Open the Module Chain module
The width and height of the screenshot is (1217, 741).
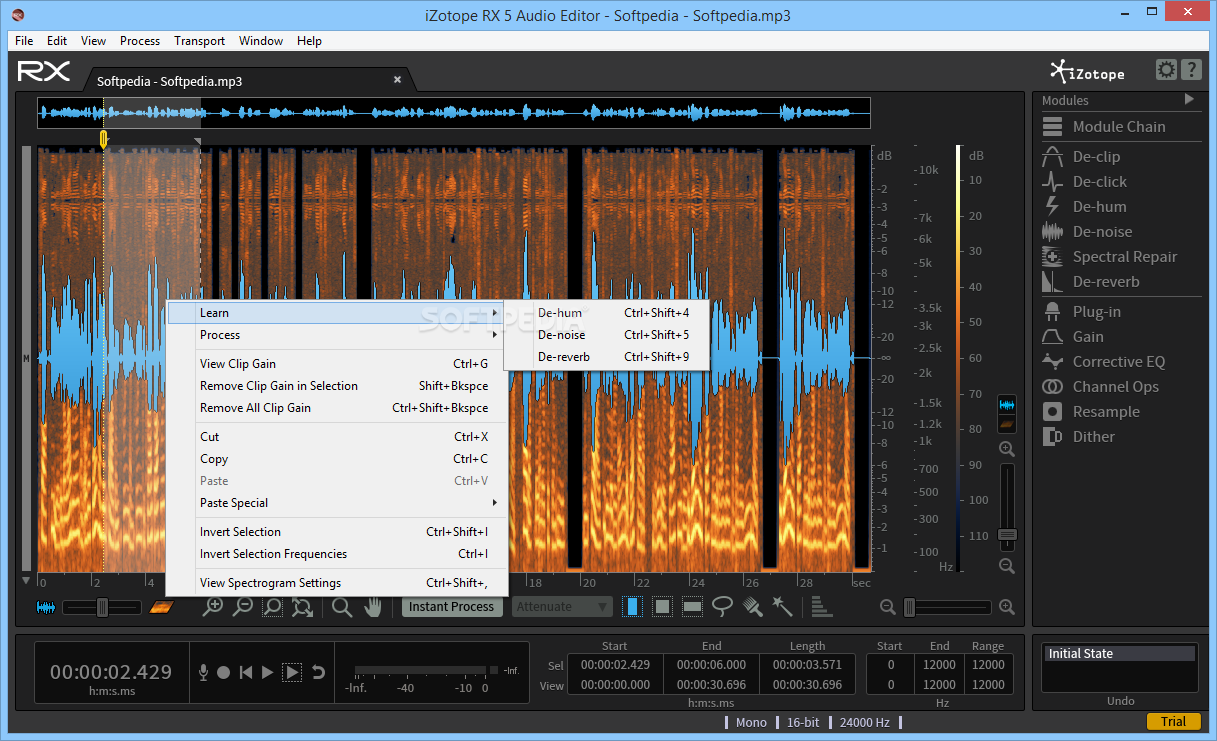pyautogui.click(x=1104, y=127)
